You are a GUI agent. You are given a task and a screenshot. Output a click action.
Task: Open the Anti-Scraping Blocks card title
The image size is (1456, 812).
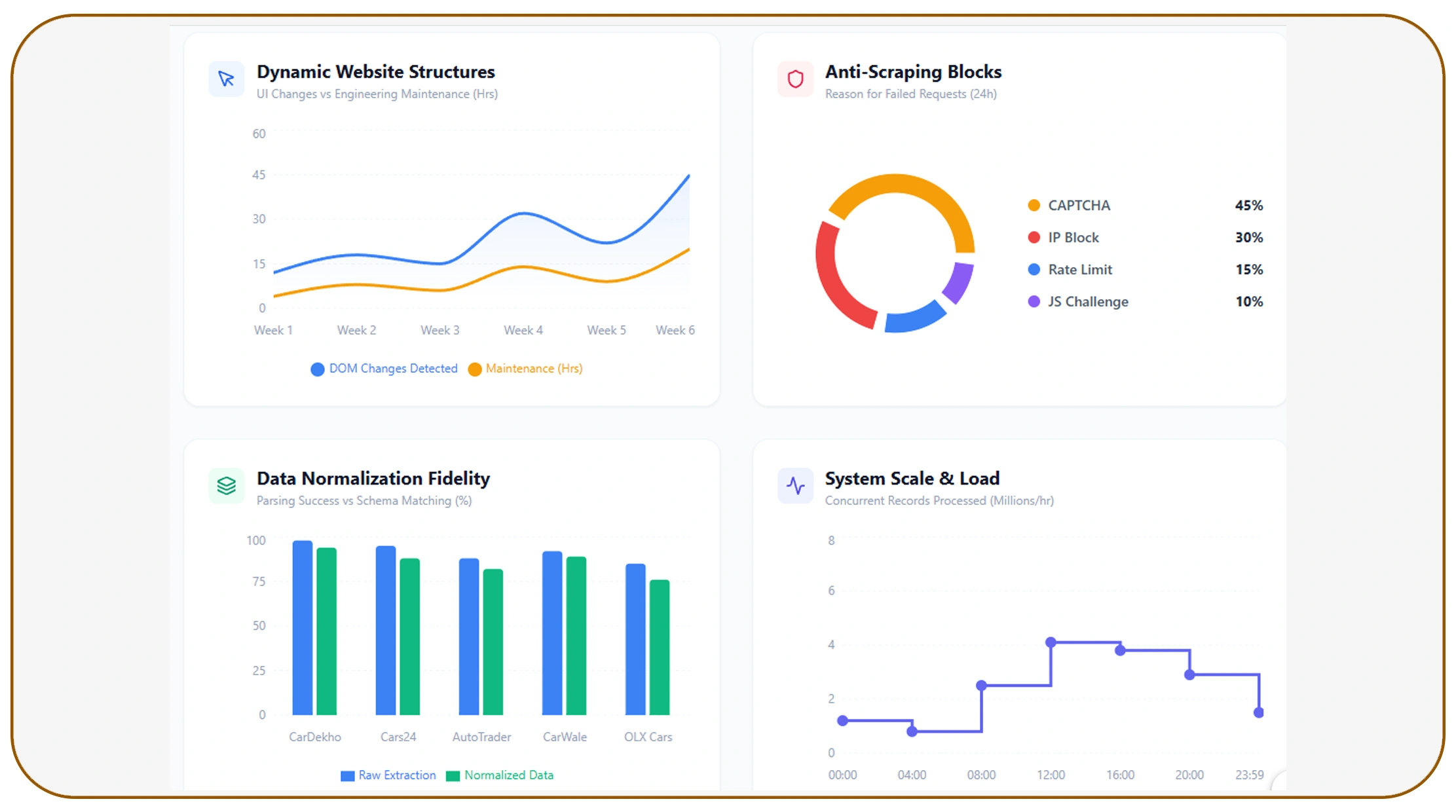click(912, 72)
